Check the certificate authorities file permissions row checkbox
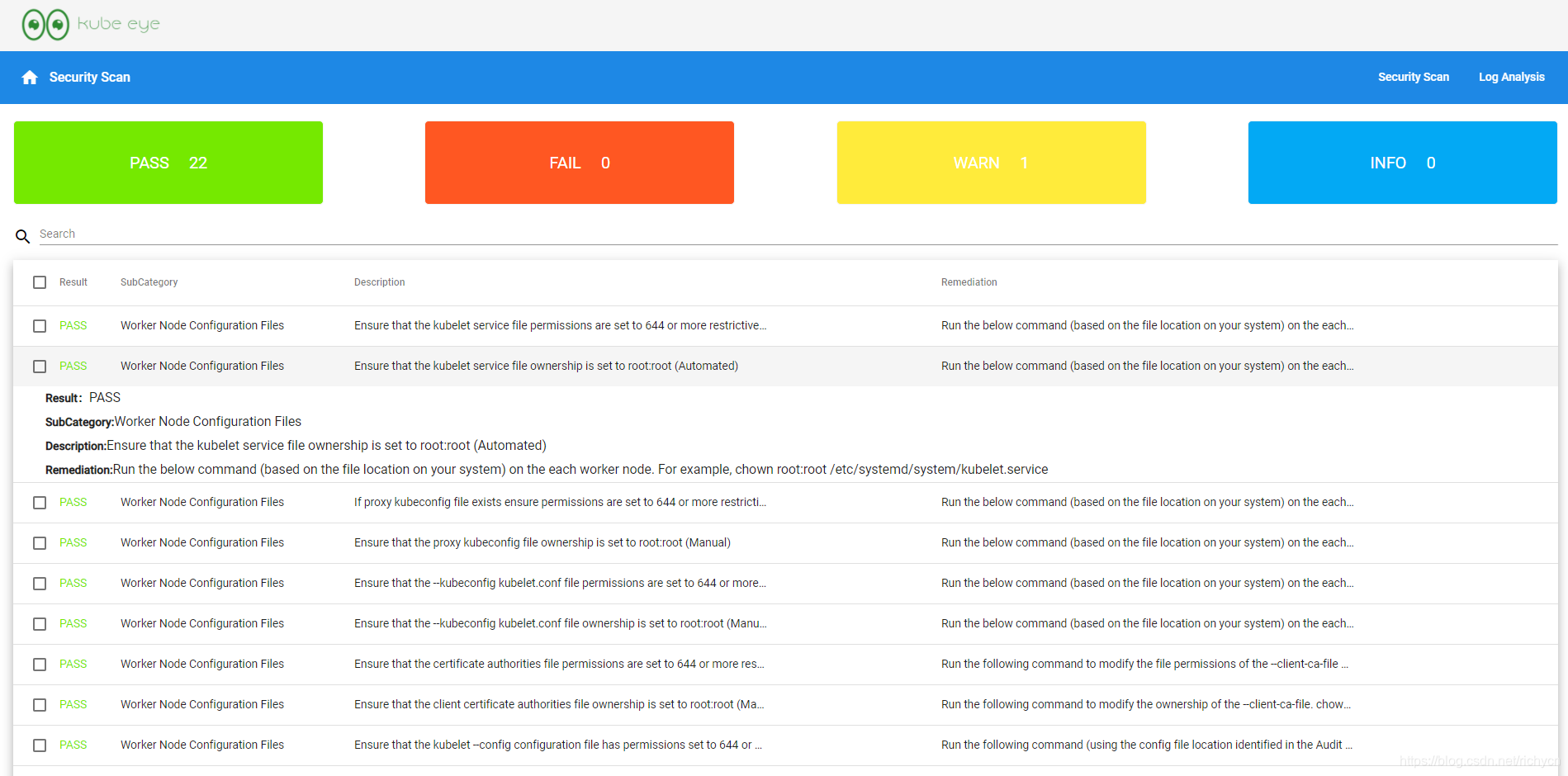 coord(40,665)
